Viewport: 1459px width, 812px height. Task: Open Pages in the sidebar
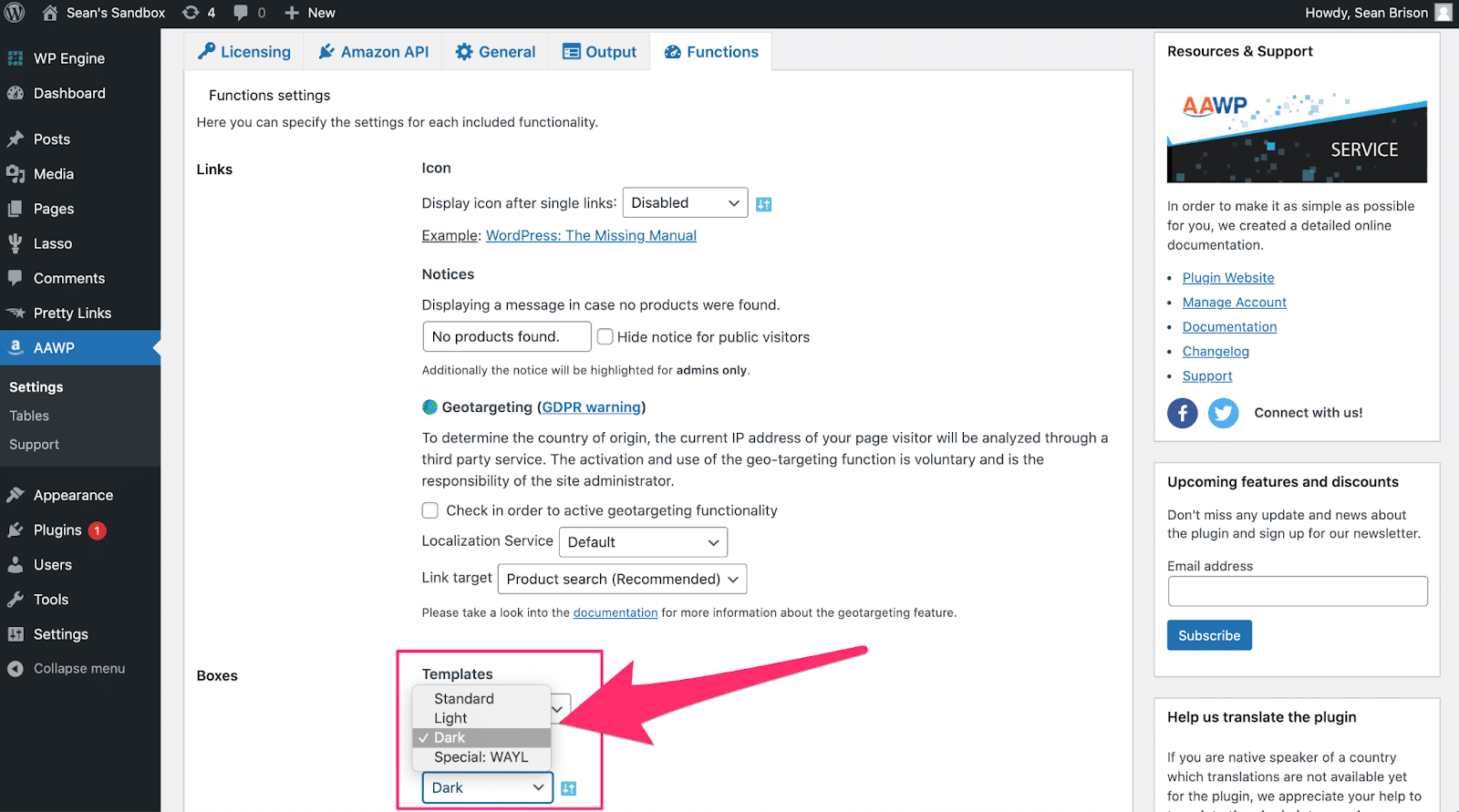(80, 209)
